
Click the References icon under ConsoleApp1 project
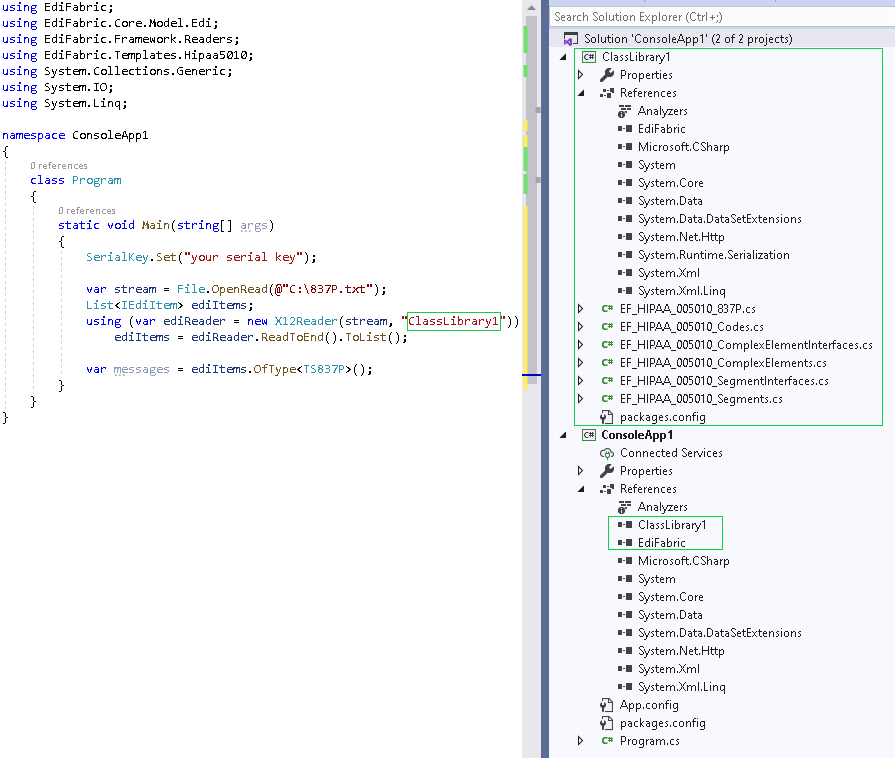(607, 489)
